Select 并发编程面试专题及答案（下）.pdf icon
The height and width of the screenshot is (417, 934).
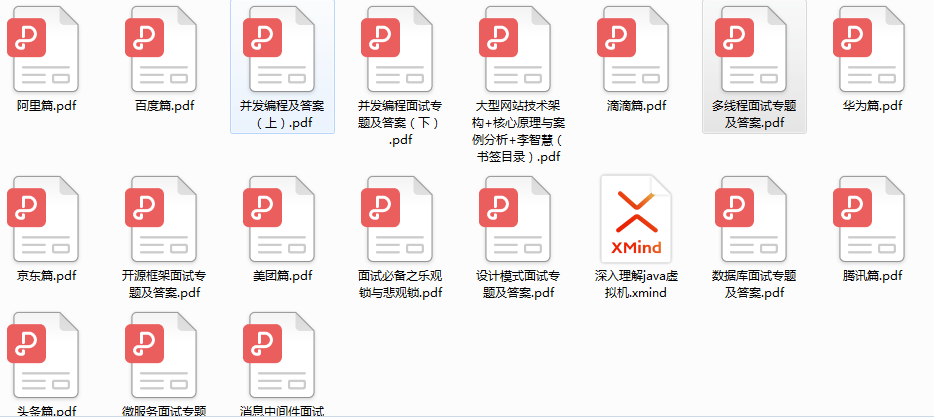[397, 49]
